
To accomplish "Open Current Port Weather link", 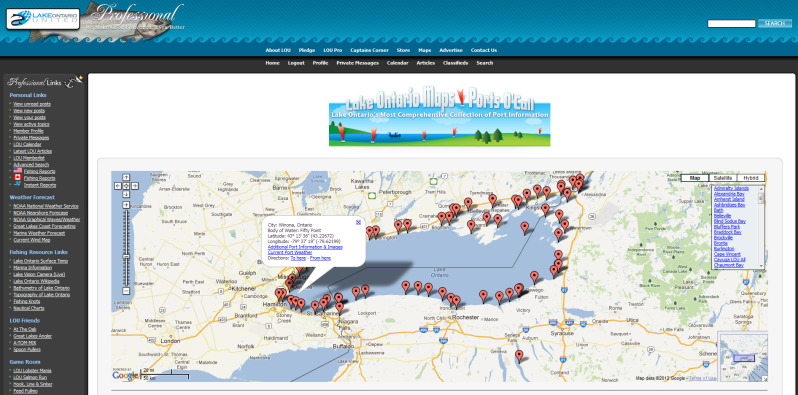I will [x=290, y=252].
